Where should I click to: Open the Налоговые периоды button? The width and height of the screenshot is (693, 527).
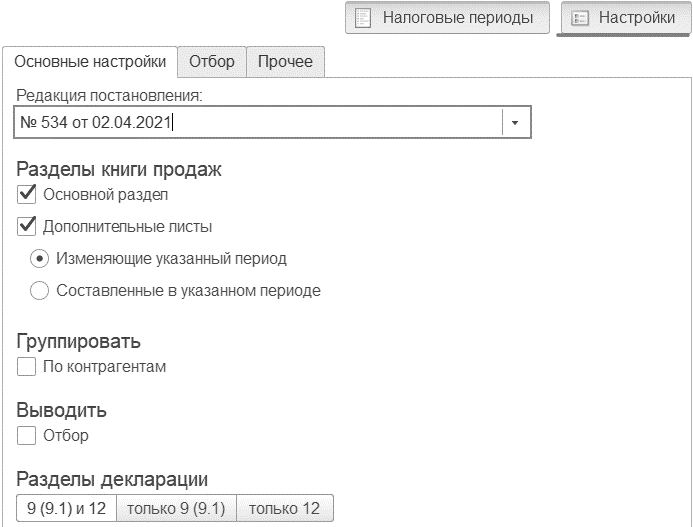[x=447, y=18]
